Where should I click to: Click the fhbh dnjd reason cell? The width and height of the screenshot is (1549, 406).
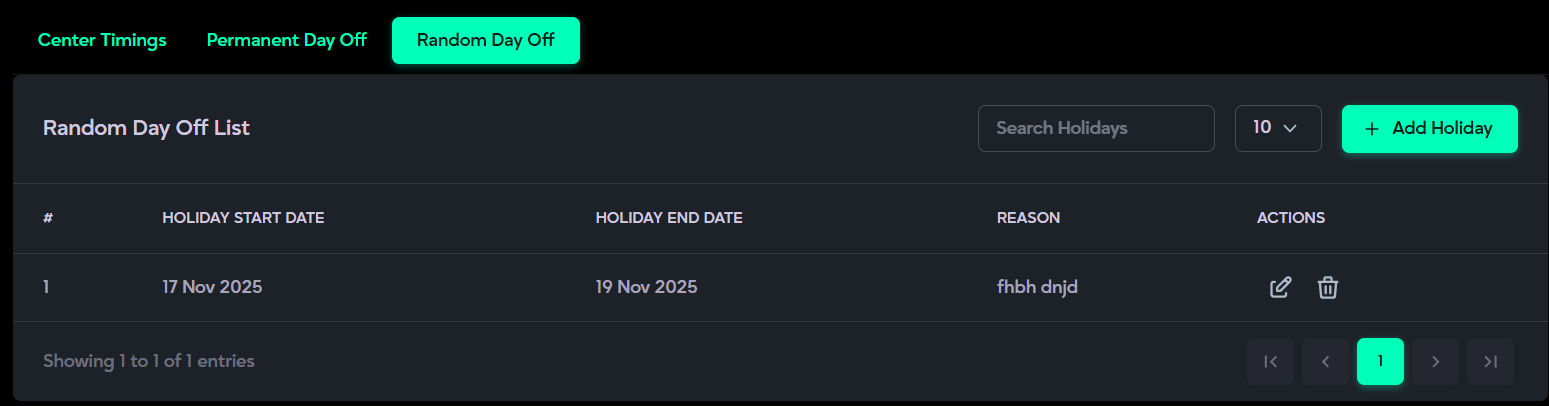(x=1037, y=288)
